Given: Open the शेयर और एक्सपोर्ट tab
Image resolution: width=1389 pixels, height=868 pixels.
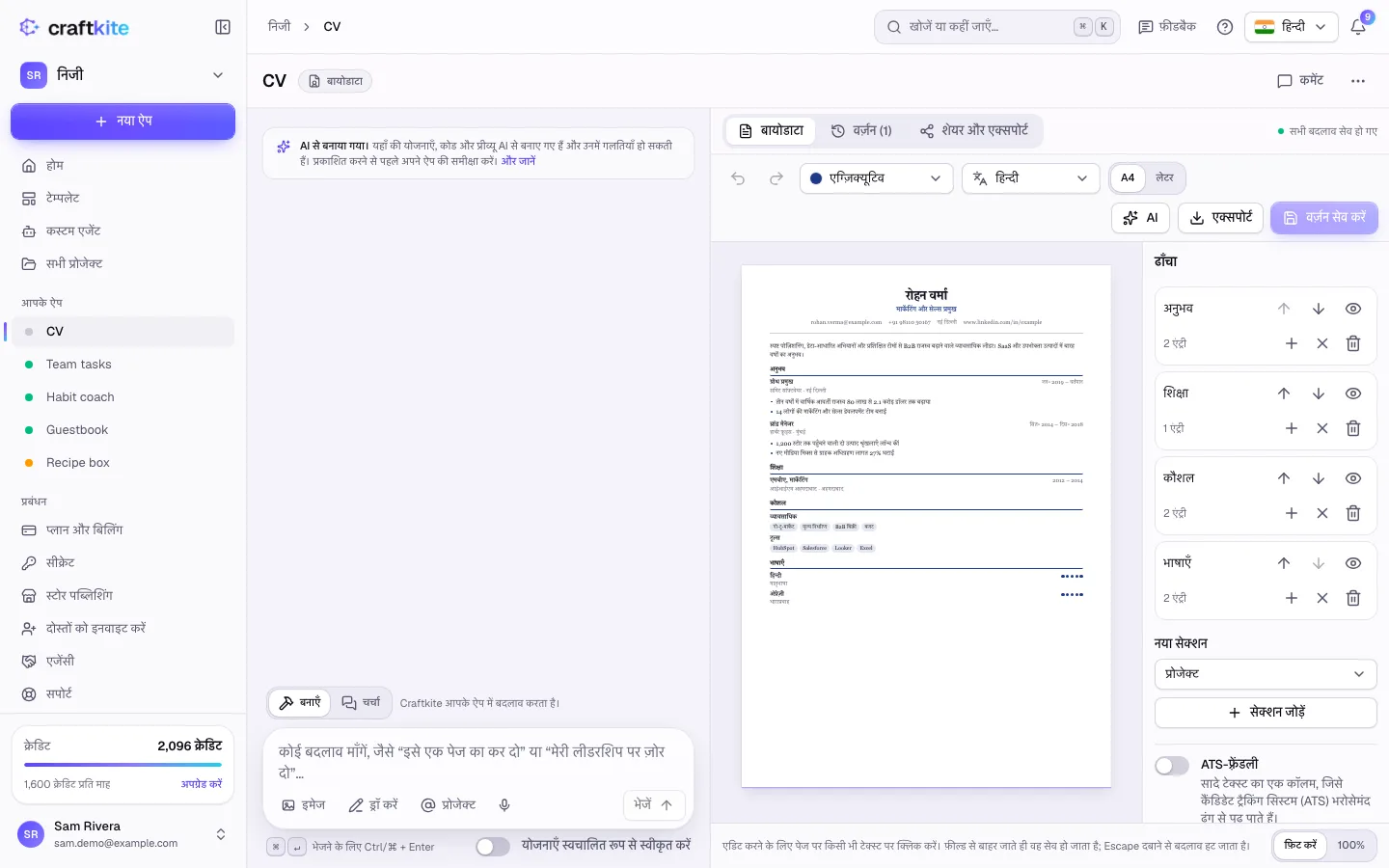Looking at the screenshot, I should tap(974, 131).
